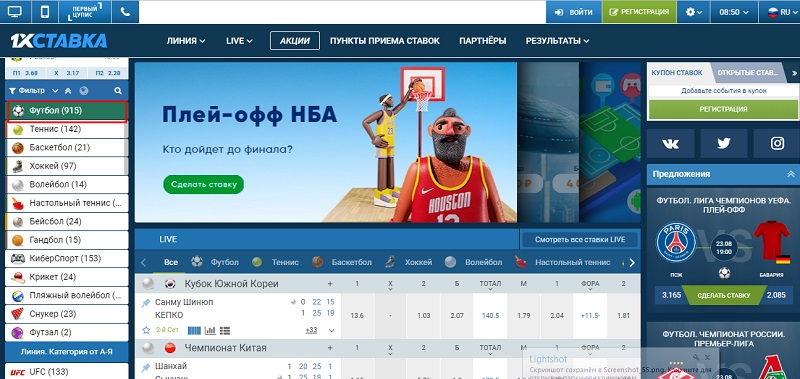Select Футбол (915) in the sports list
800x379 pixels.
[x=67, y=111]
